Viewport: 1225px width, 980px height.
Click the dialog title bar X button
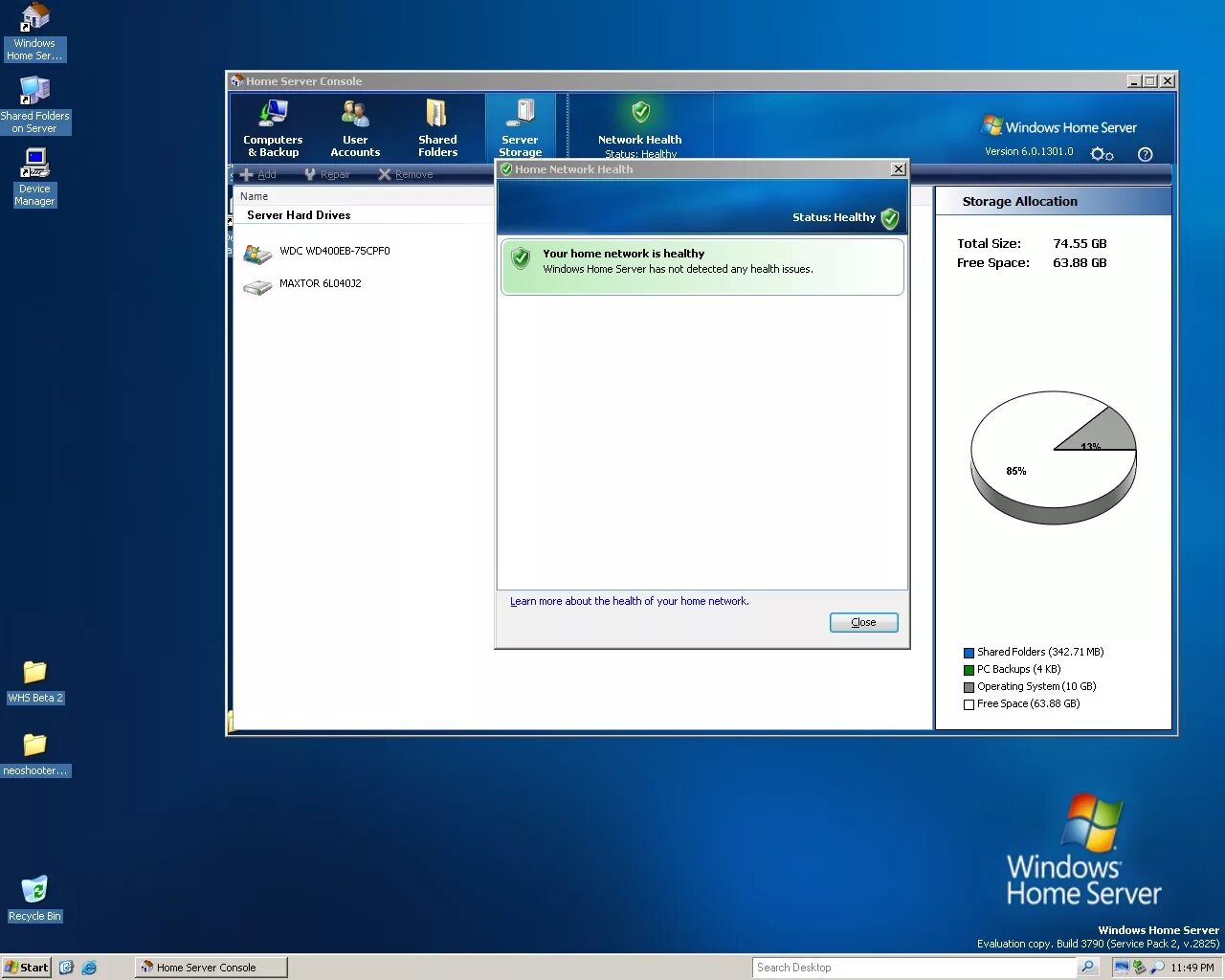click(x=898, y=169)
